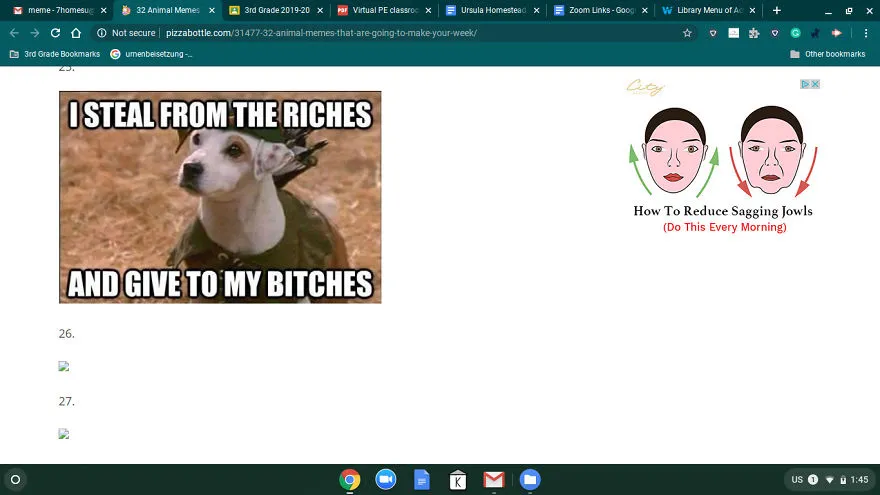Viewport: 880px width, 495px height.
Task: Expand the 3rd Grade Bookmarks folder
Action: 55,54
